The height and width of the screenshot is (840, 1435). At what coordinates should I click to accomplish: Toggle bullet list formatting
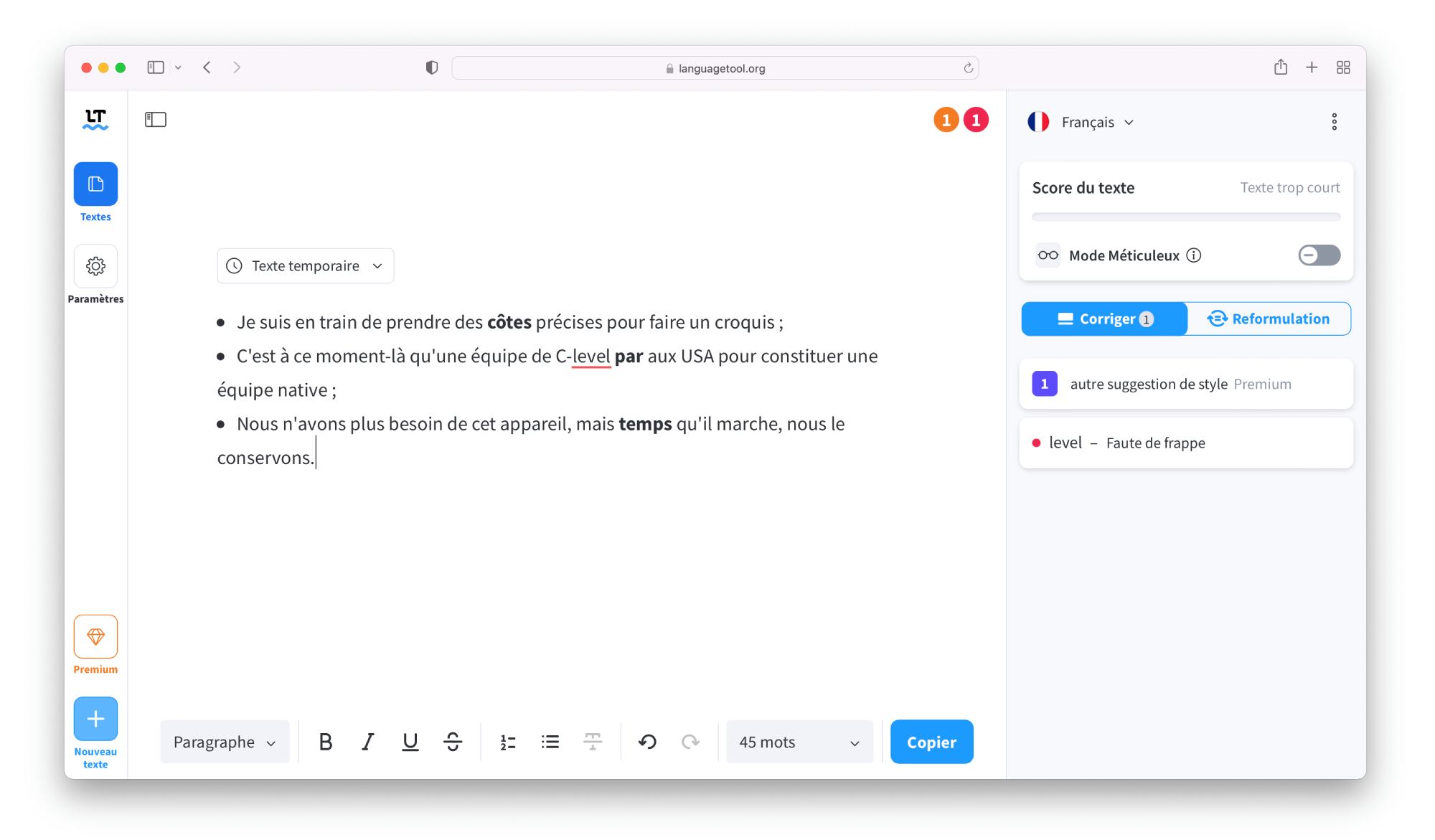coord(550,742)
